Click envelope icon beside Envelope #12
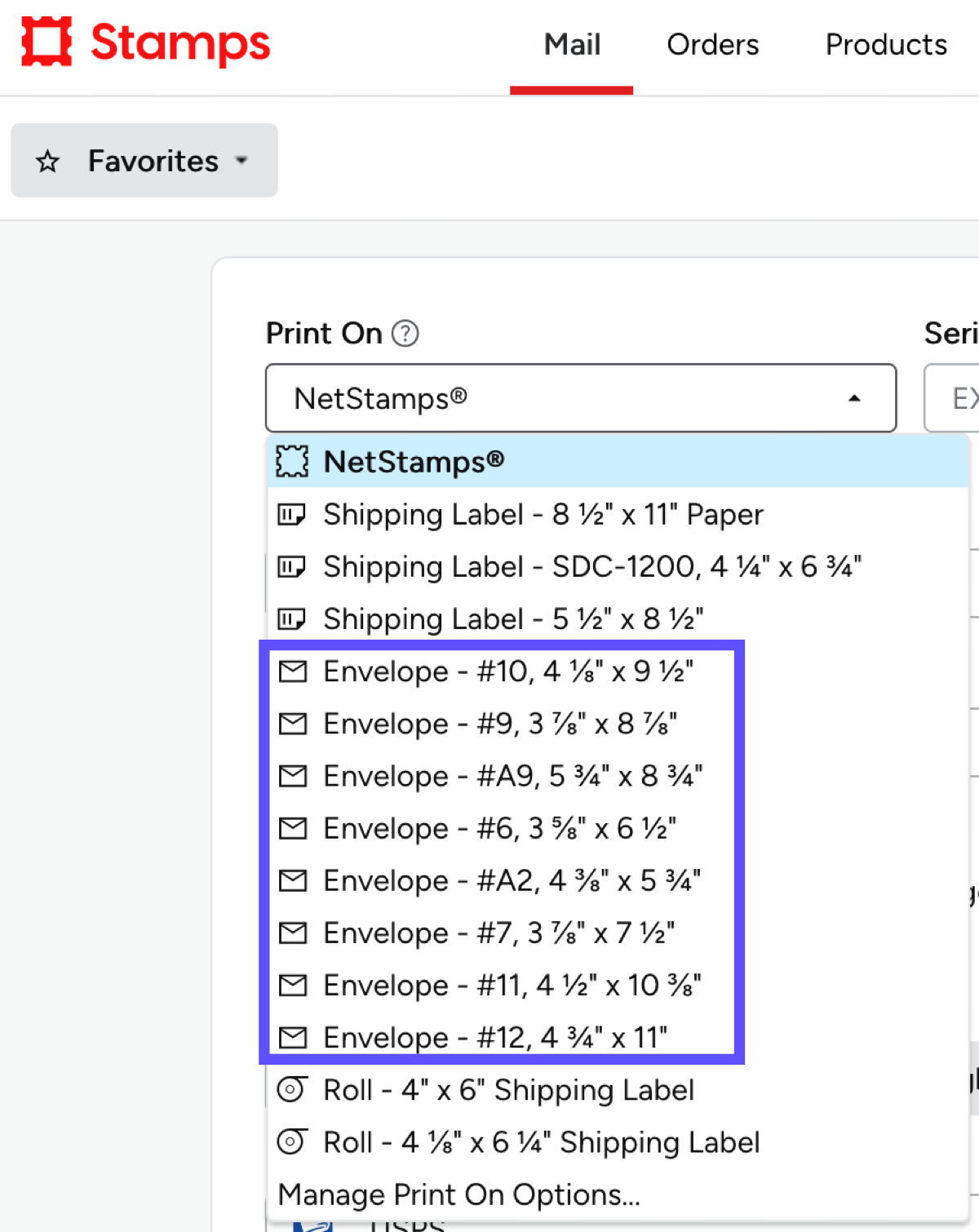This screenshot has height=1232, width=979. 292,1037
